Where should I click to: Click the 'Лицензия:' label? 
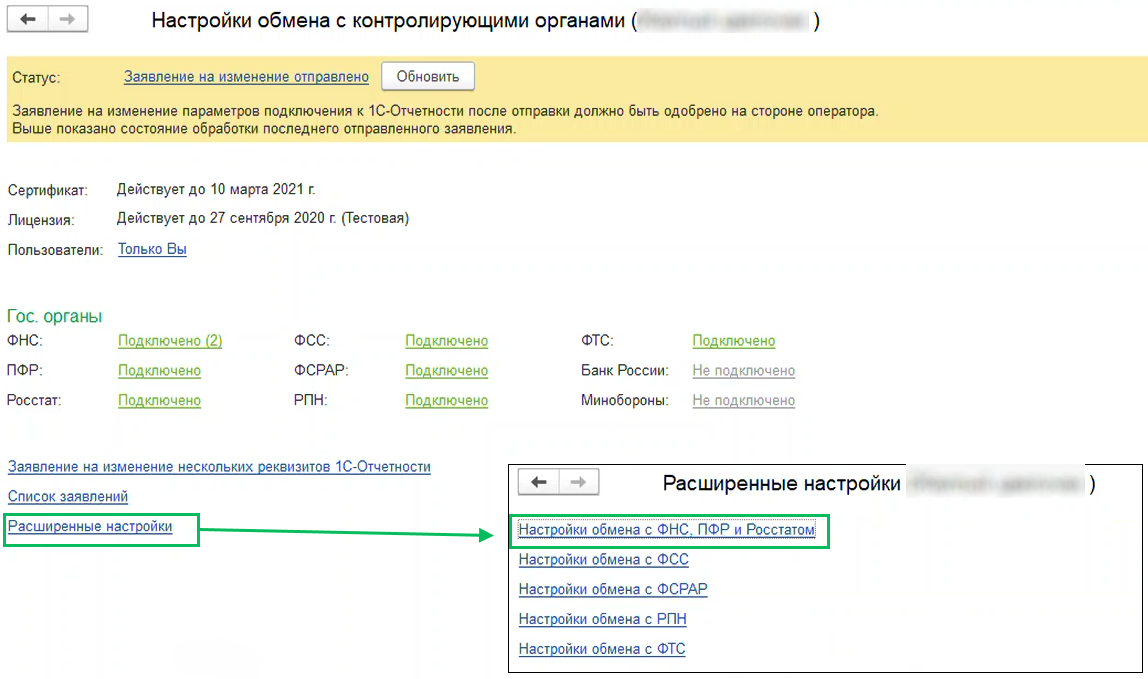pyautogui.click(x=41, y=220)
